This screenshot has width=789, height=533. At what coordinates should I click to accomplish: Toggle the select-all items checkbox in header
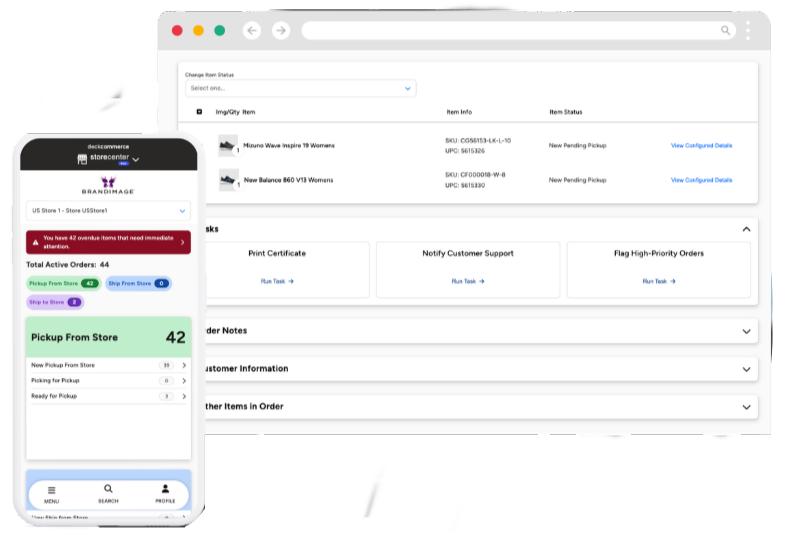click(x=199, y=112)
